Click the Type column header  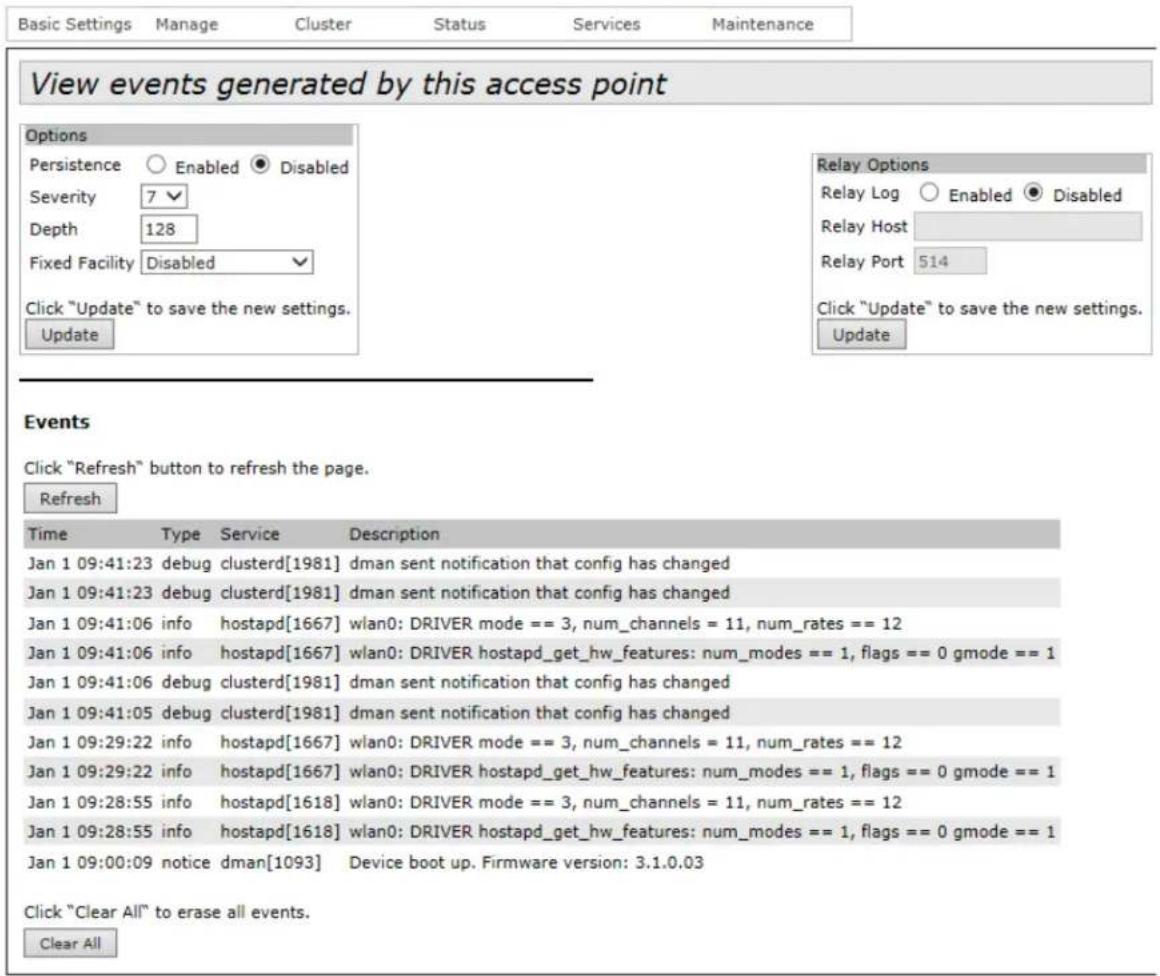(x=181, y=534)
